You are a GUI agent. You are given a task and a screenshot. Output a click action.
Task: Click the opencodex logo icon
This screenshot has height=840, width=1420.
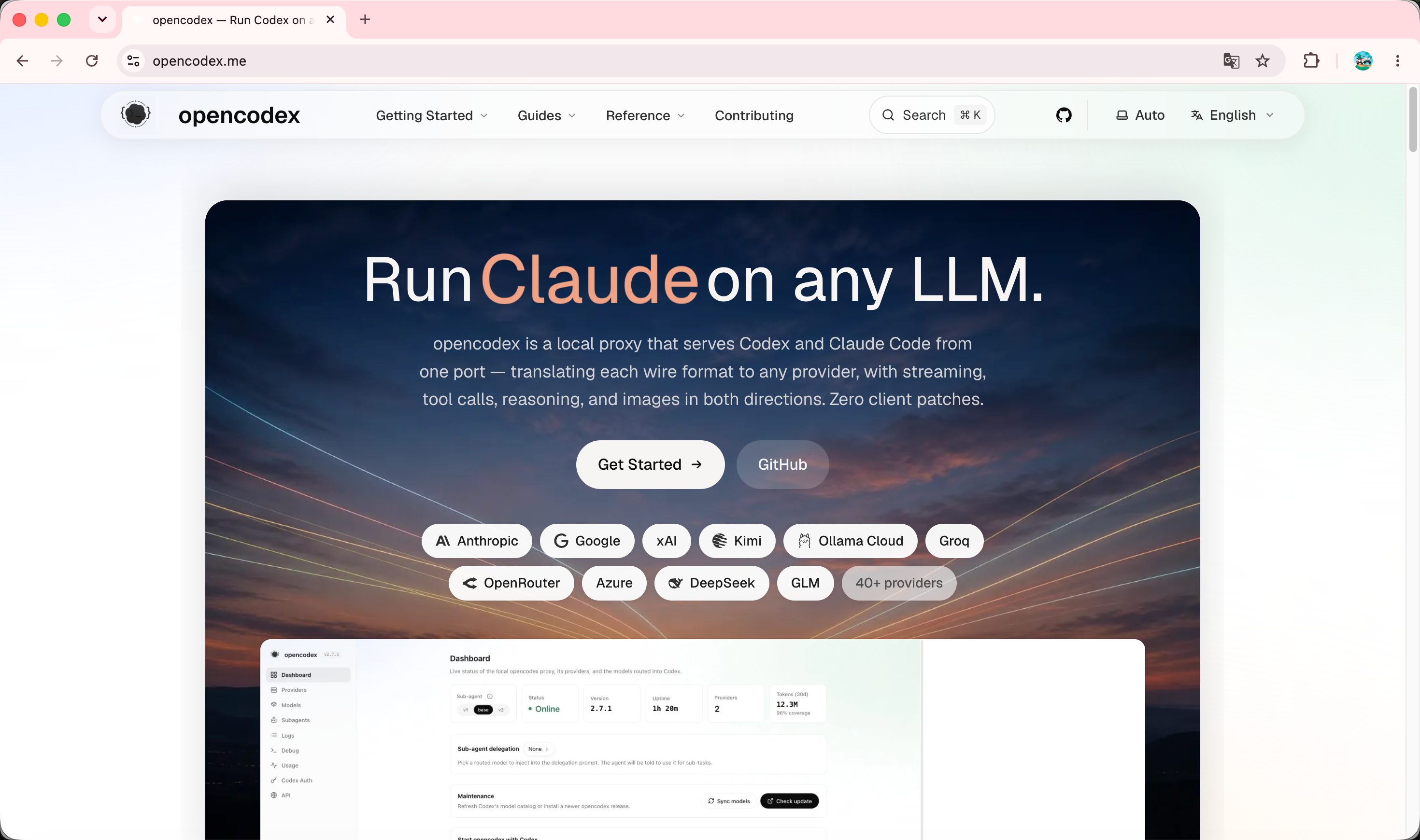(x=136, y=115)
